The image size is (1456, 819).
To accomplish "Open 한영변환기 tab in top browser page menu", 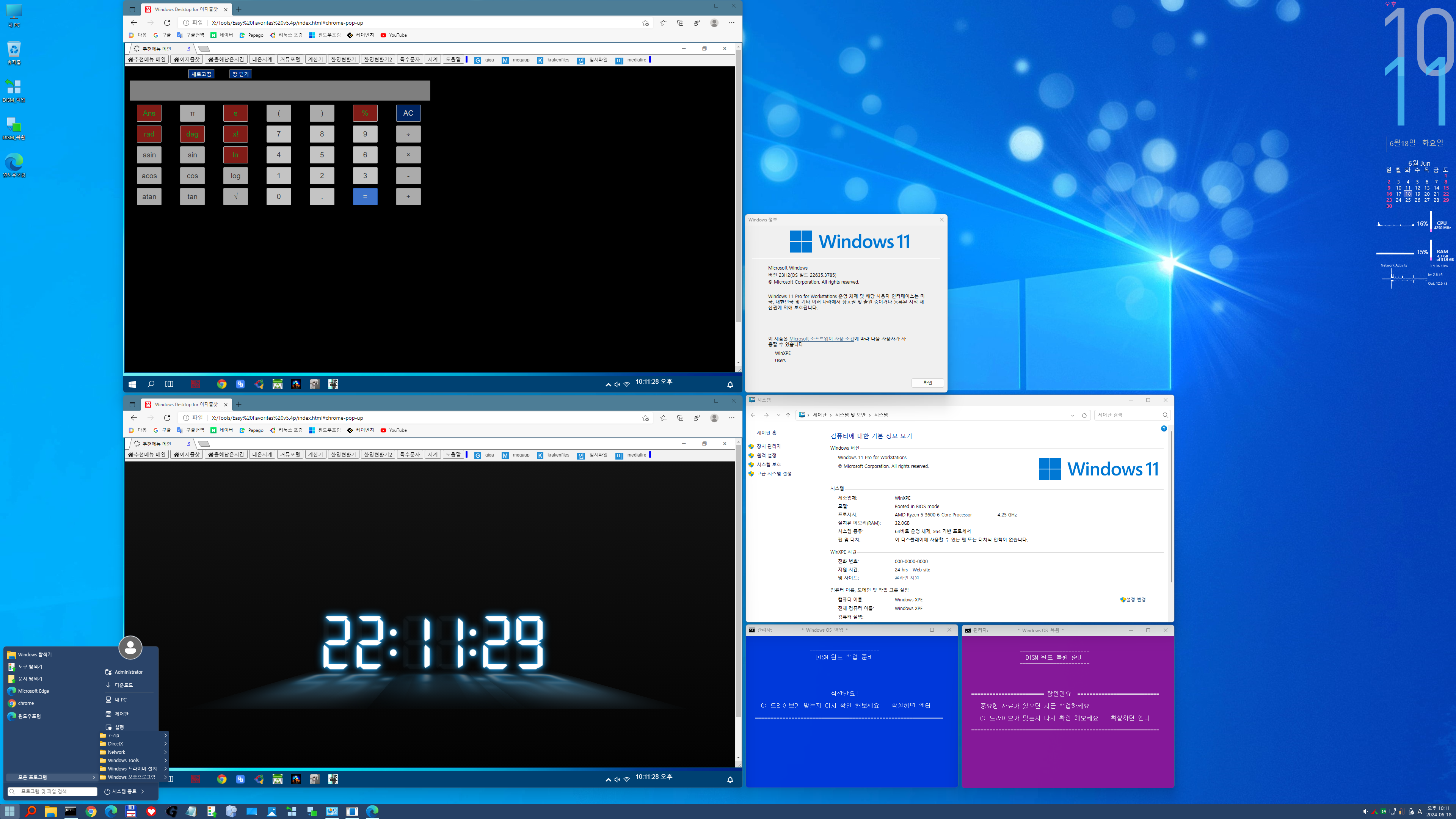I will tap(343, 60).
